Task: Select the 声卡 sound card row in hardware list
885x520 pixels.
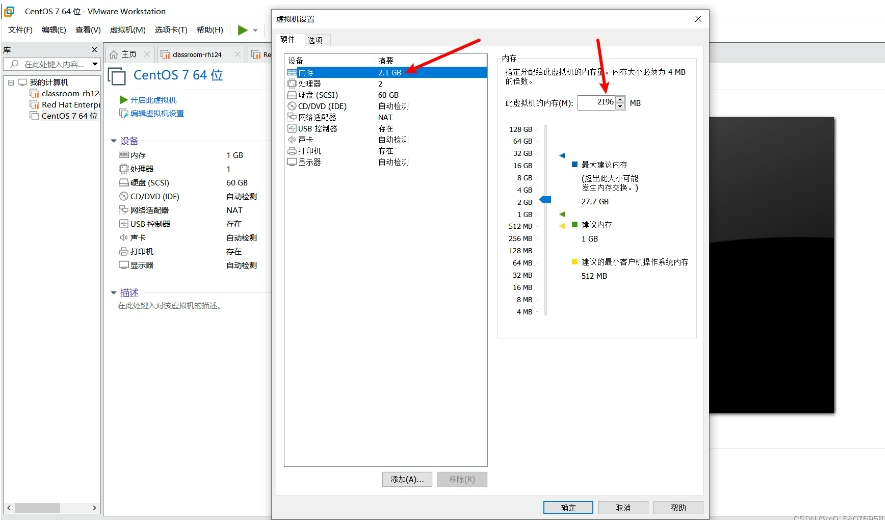Action: (386, 139)
